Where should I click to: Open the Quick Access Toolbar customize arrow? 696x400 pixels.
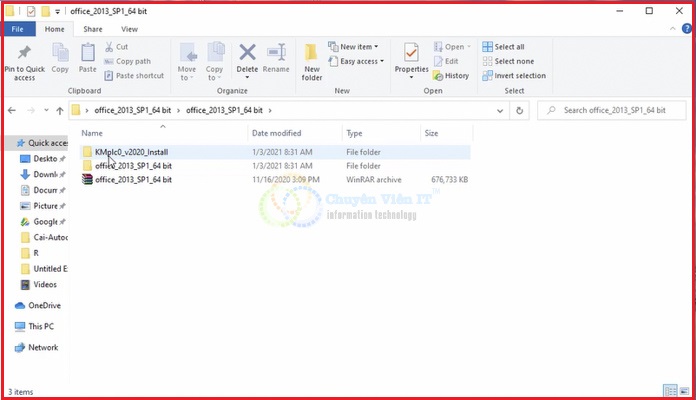pyautogui.click(x=57, y=12)
